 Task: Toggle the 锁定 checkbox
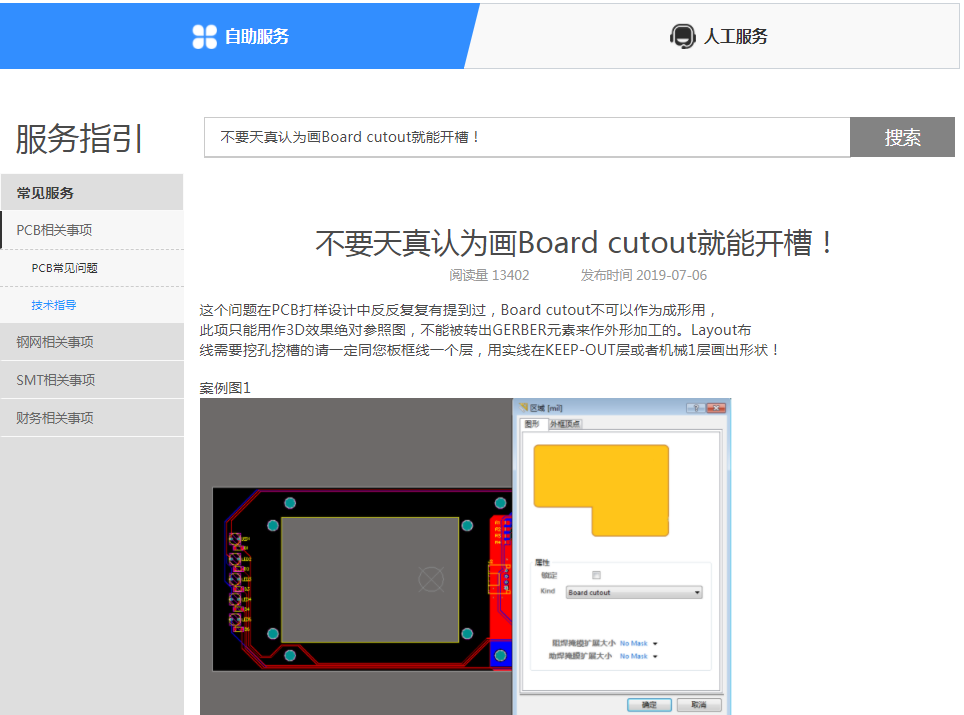click(x=596, y=575)
